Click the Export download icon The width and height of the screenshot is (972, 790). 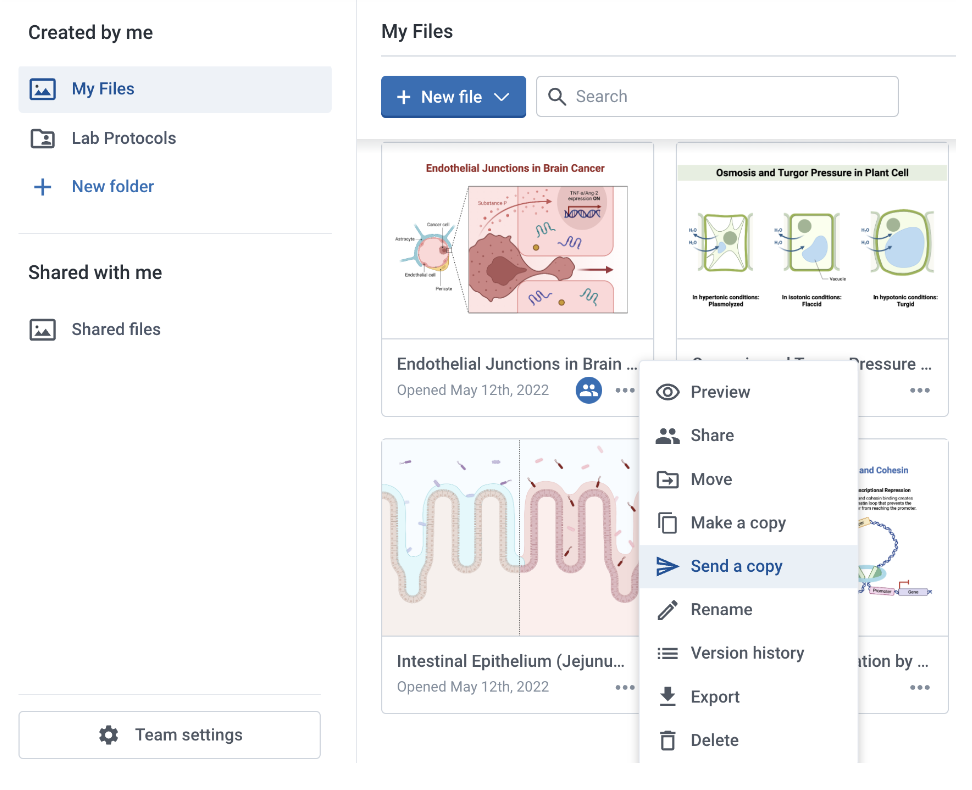coord(668,696)
